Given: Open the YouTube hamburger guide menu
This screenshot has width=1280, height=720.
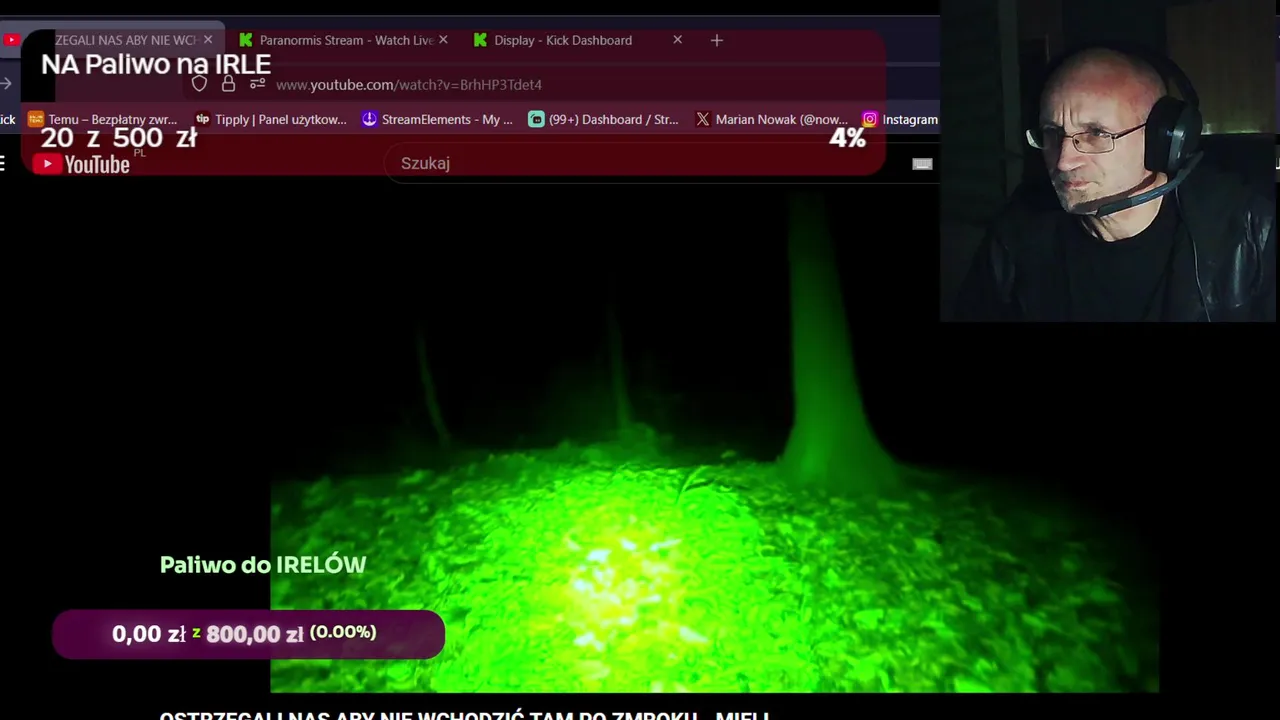Looking at the screenshot, I should [x=3, y=164].
